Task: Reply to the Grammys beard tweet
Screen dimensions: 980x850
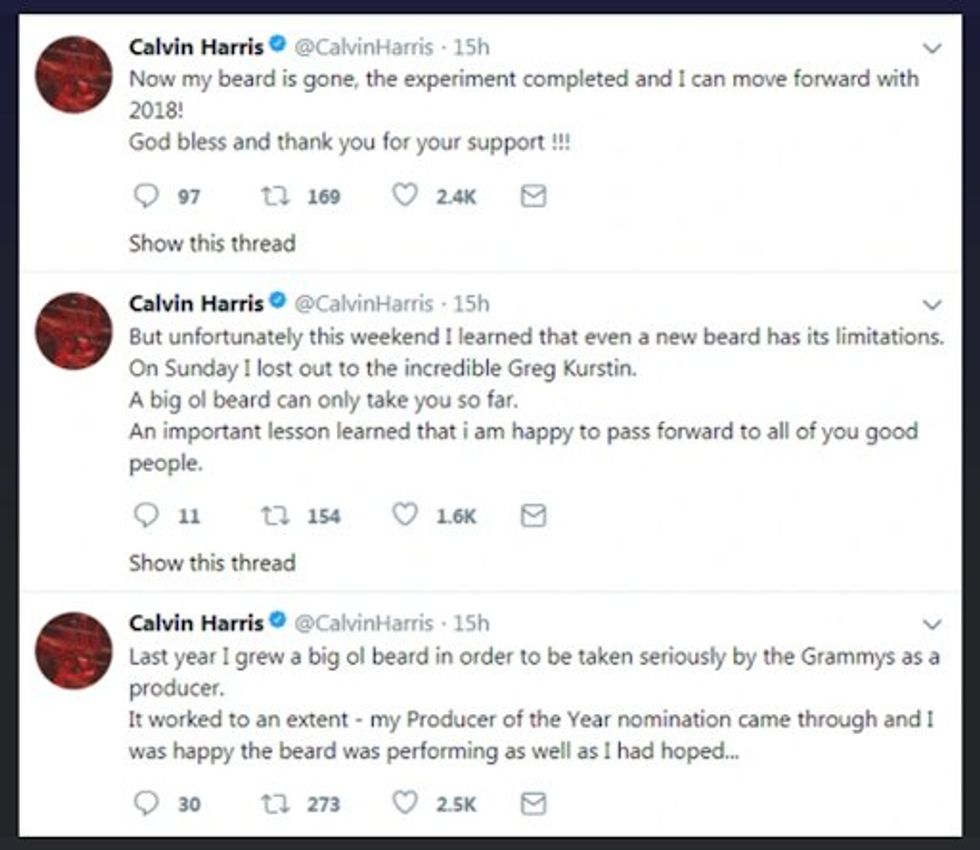Action: coord(146,803)
